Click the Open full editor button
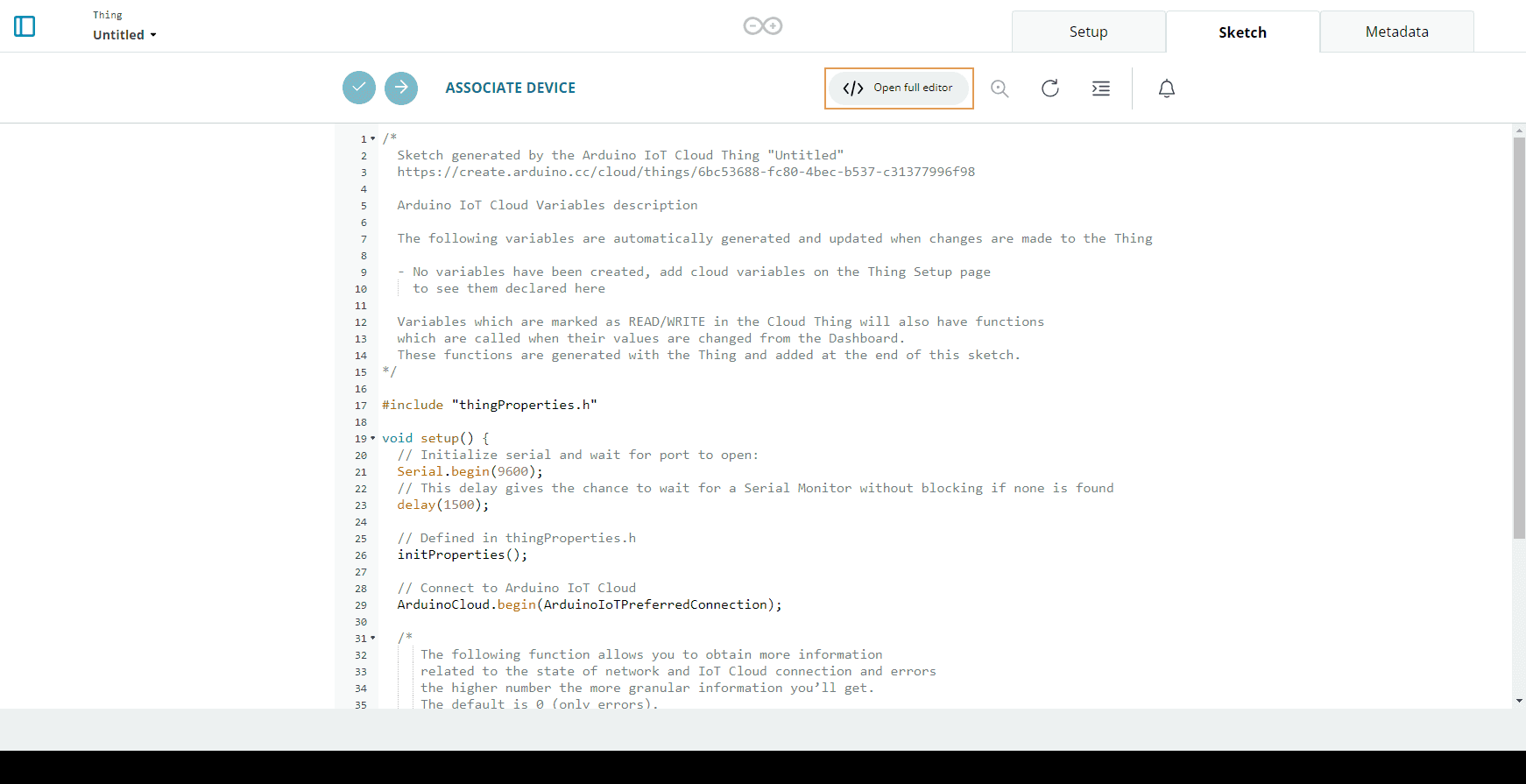Image resolution: width=1526 pixels, height=784 pixels. [x=899, y=88]
